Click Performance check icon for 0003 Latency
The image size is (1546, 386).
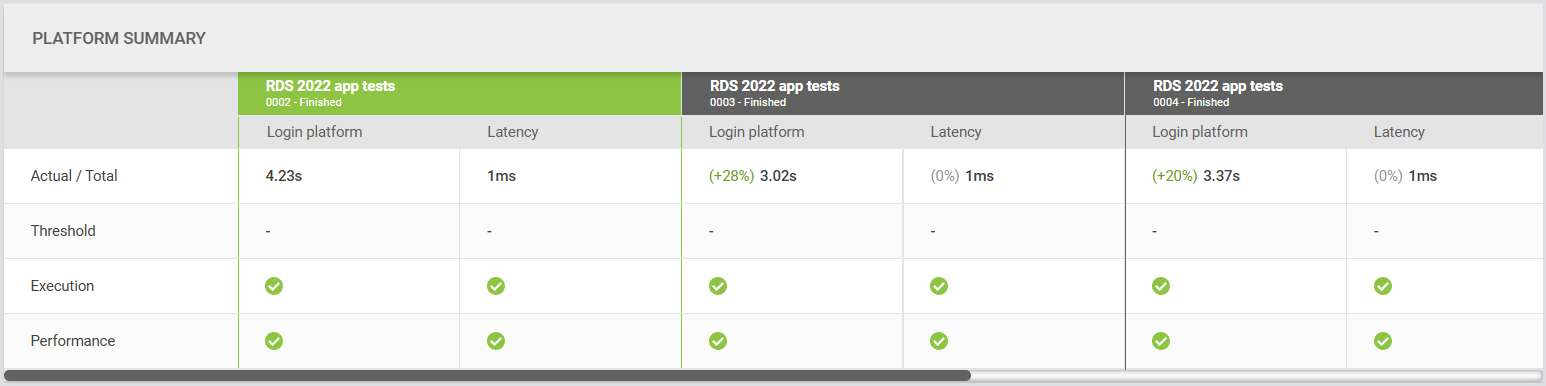[938, 341]
